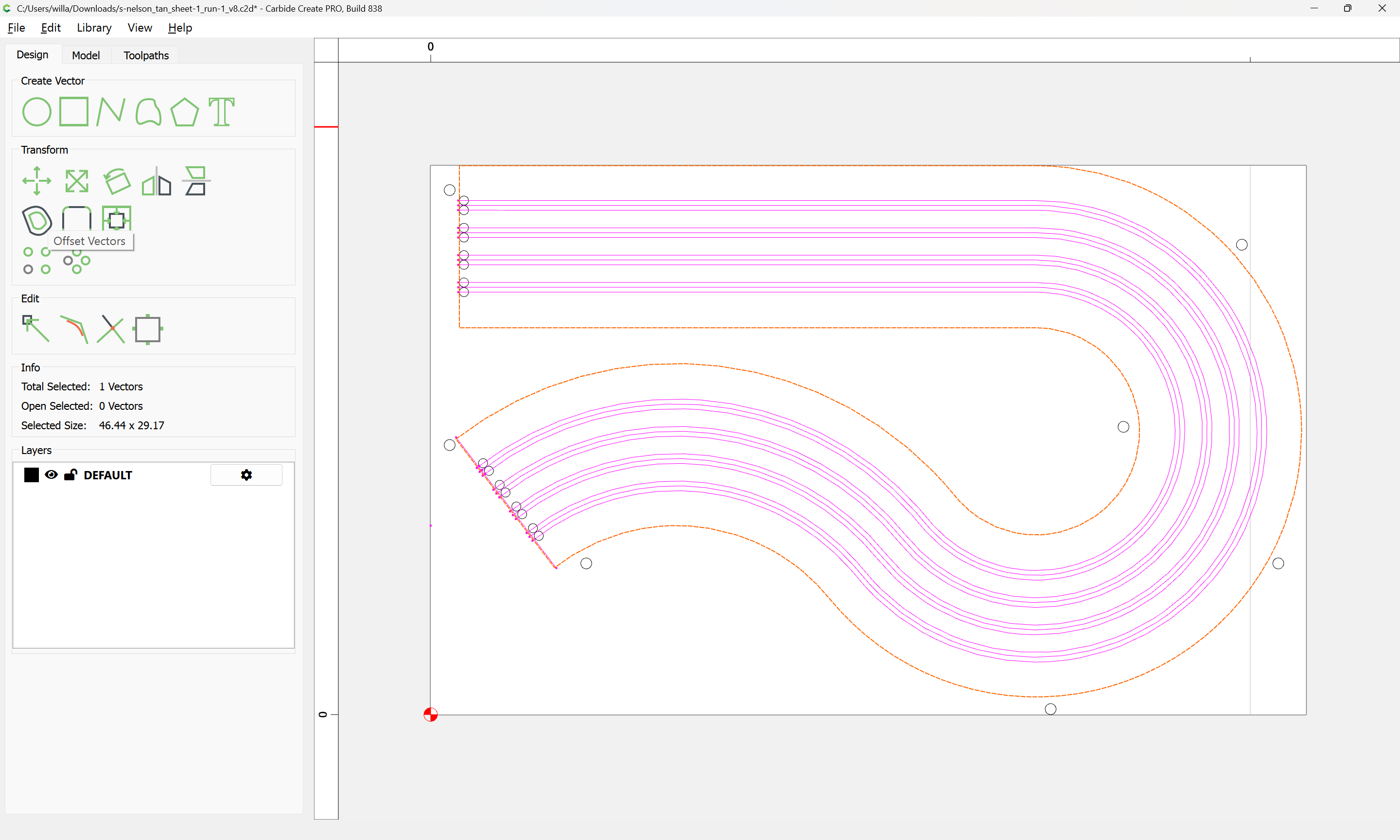Click the Mirror vectors horizontally icon
This screenshot has height=840, width=1400.
[x=157, y=181]
